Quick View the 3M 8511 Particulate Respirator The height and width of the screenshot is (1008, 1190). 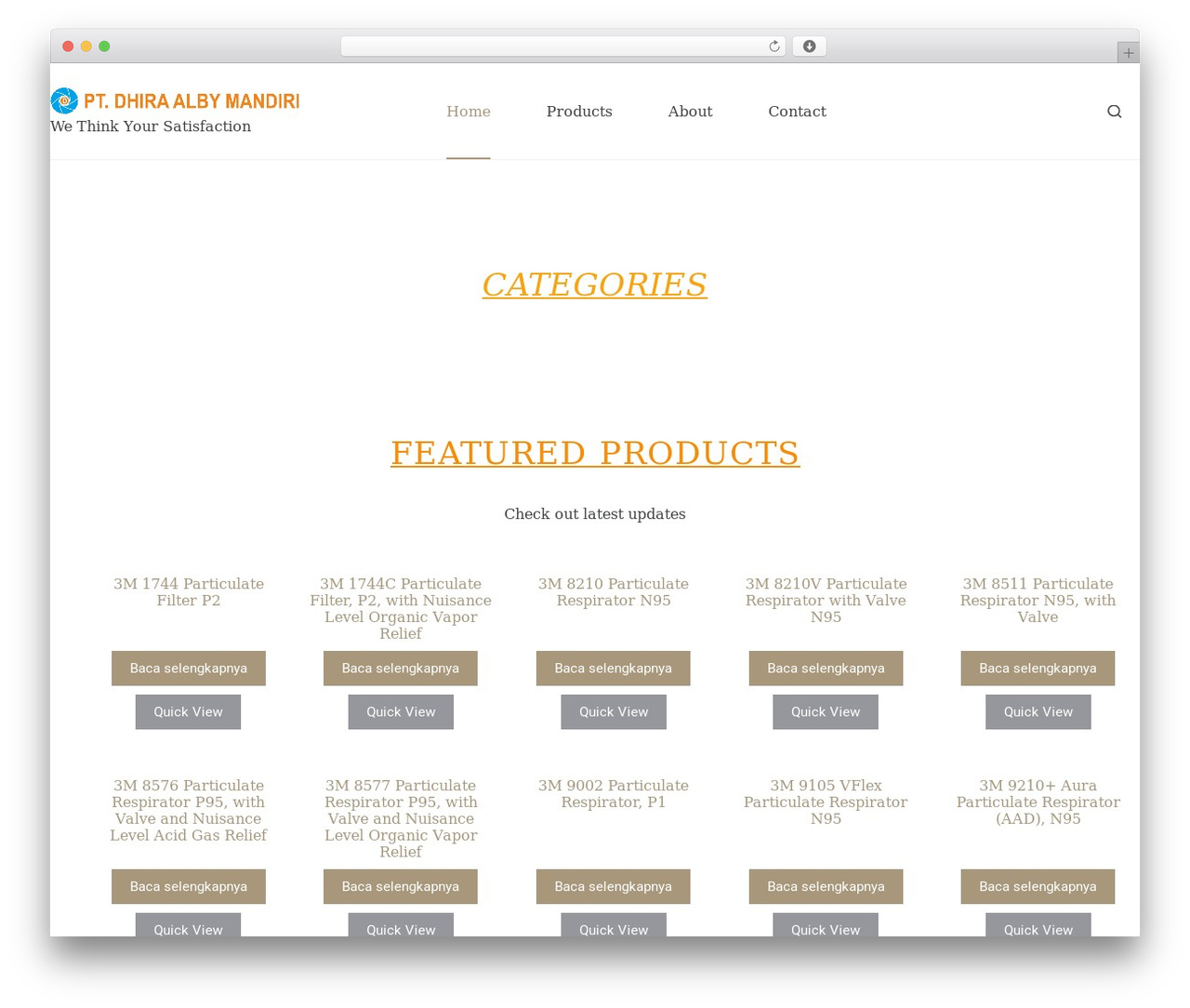(x=1038, y=712)
